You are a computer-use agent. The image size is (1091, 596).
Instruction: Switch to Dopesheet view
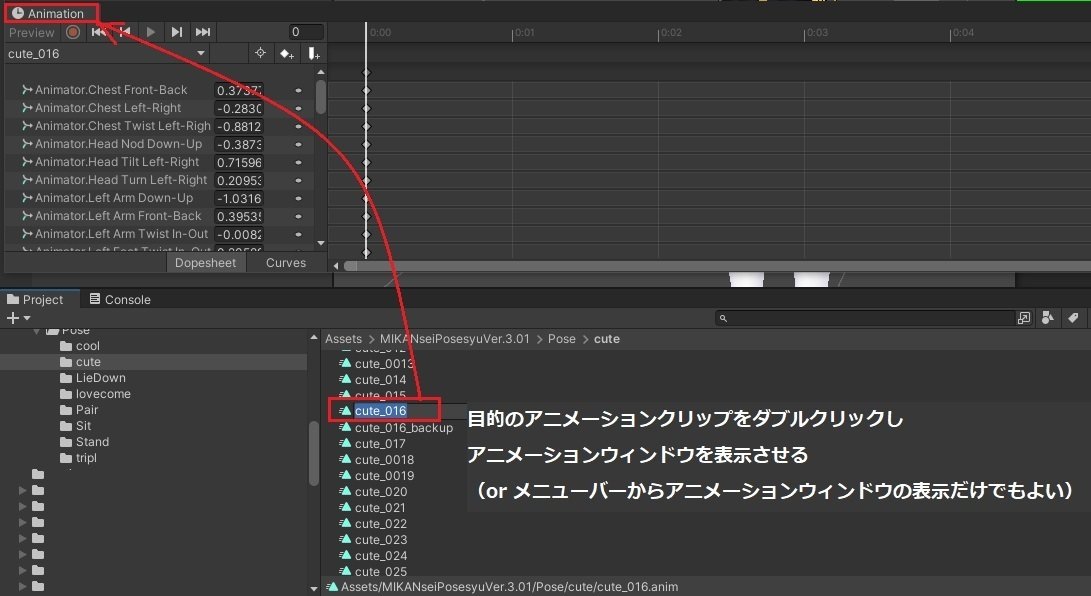pos(205,263)
